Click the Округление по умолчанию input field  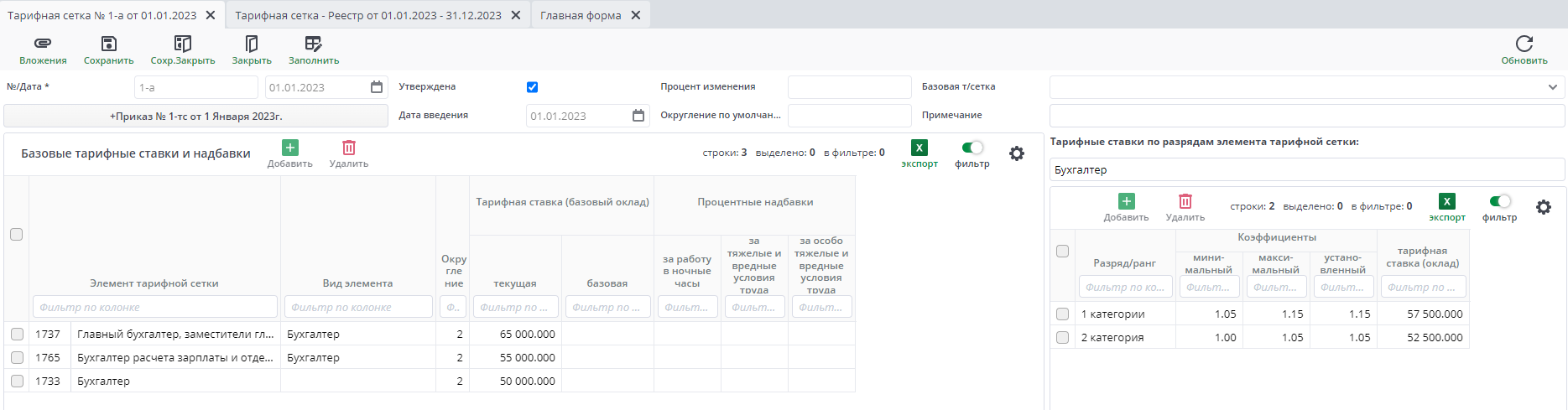pyautogui.click(x=849, y=116)
